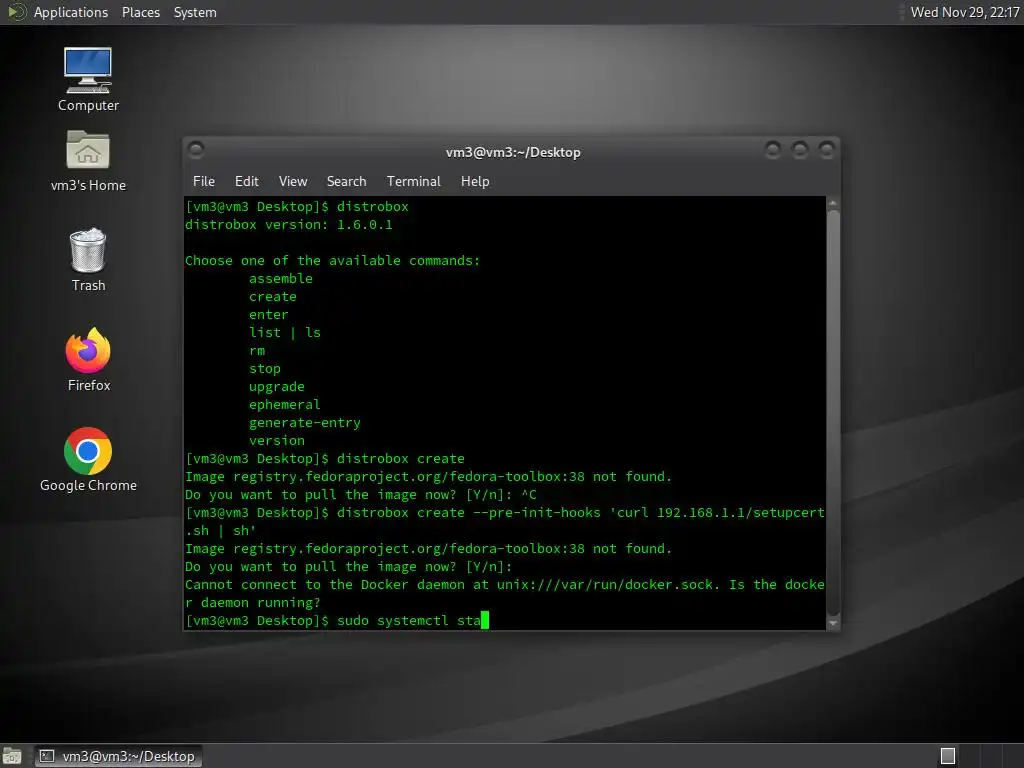Open the System menu

click(x=195, y=12)
